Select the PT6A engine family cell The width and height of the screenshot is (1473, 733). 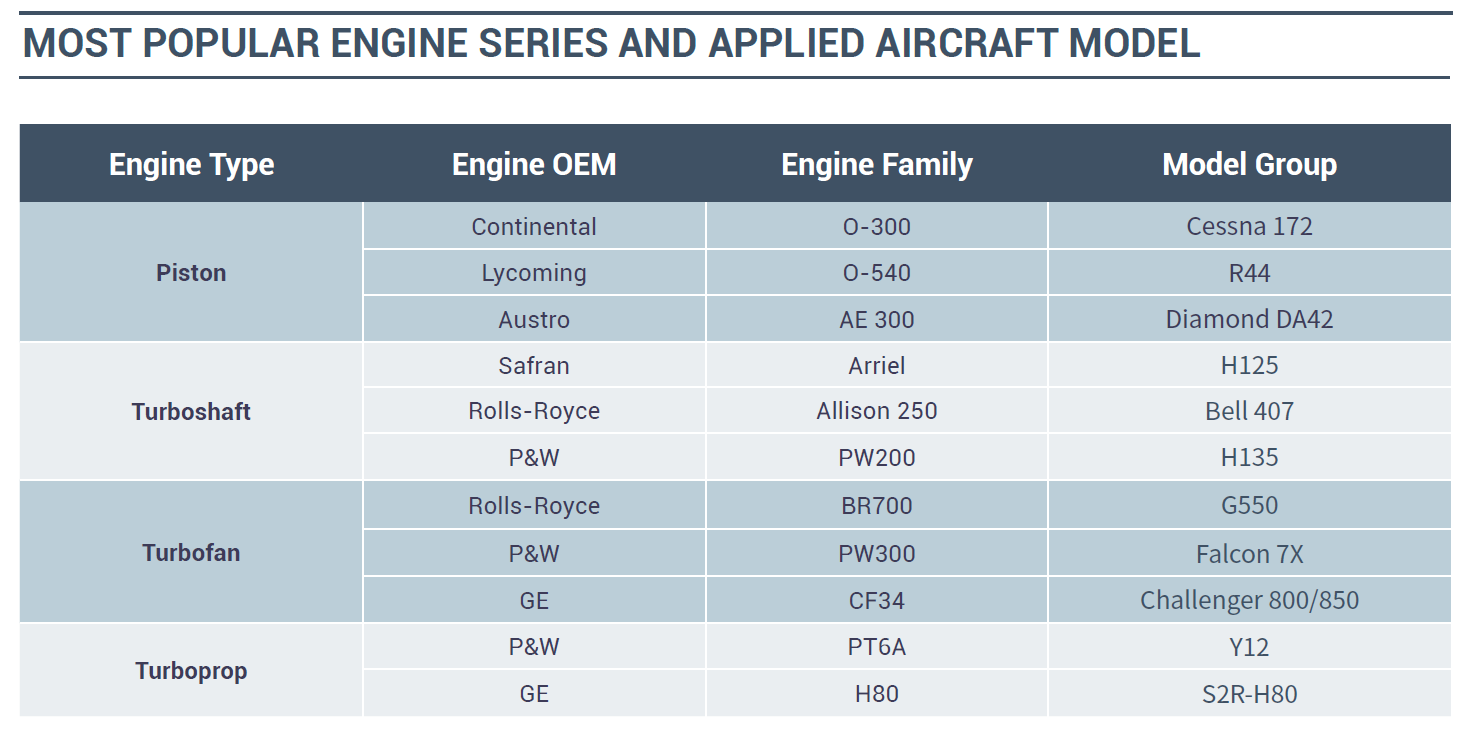(877, 647)
